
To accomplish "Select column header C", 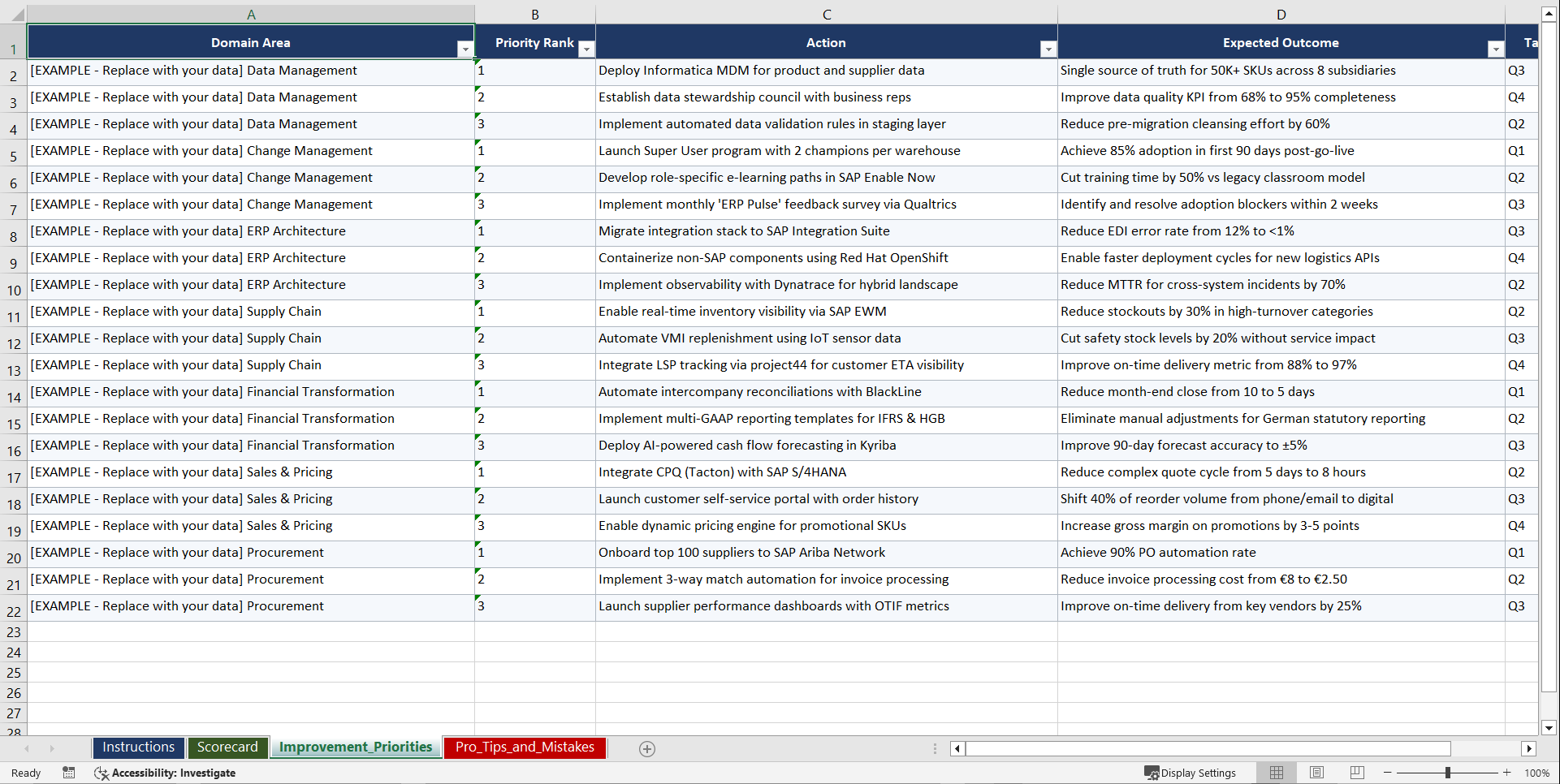I will [x=826, y=14].
